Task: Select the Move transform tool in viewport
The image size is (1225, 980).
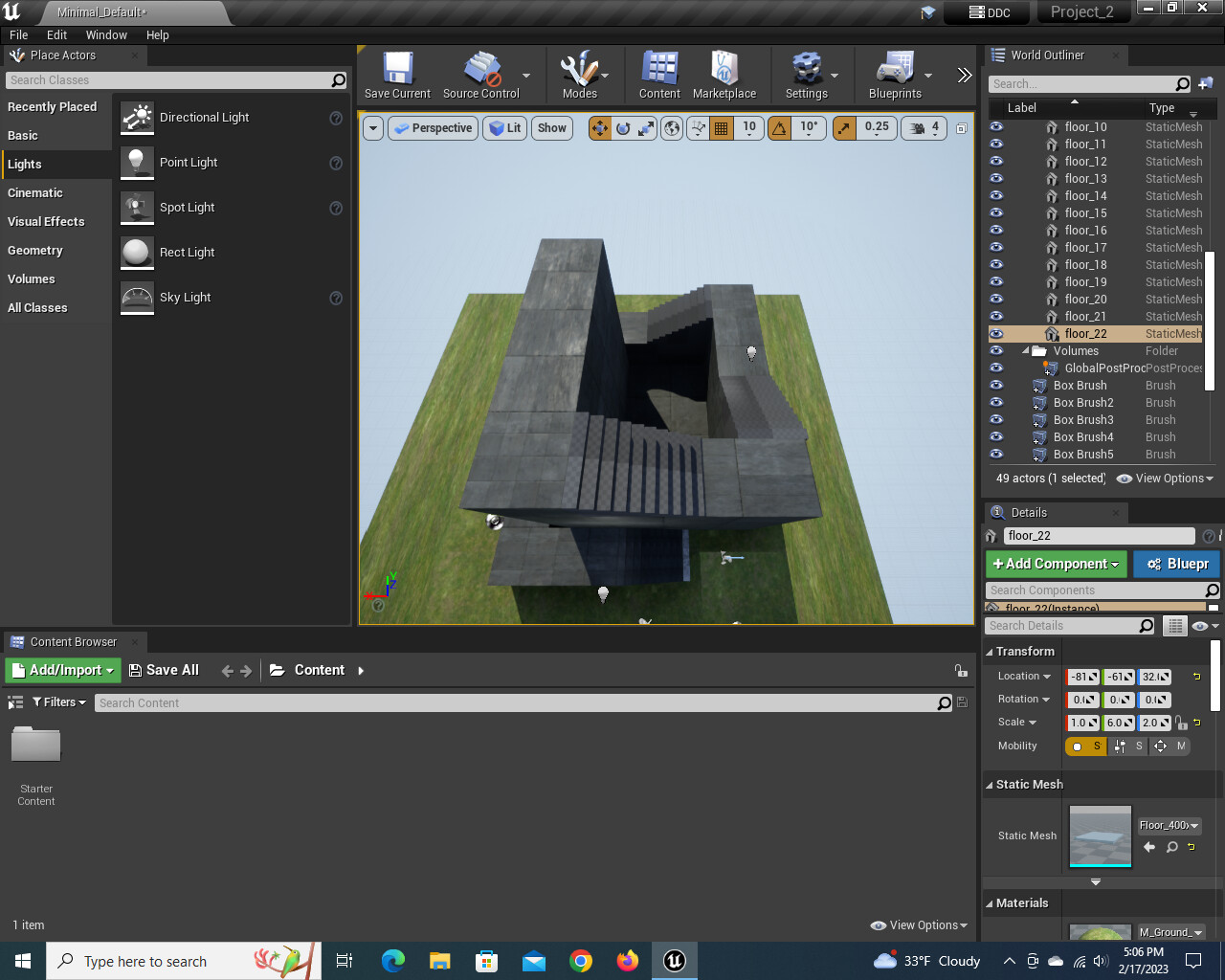Action: [600, 127]
